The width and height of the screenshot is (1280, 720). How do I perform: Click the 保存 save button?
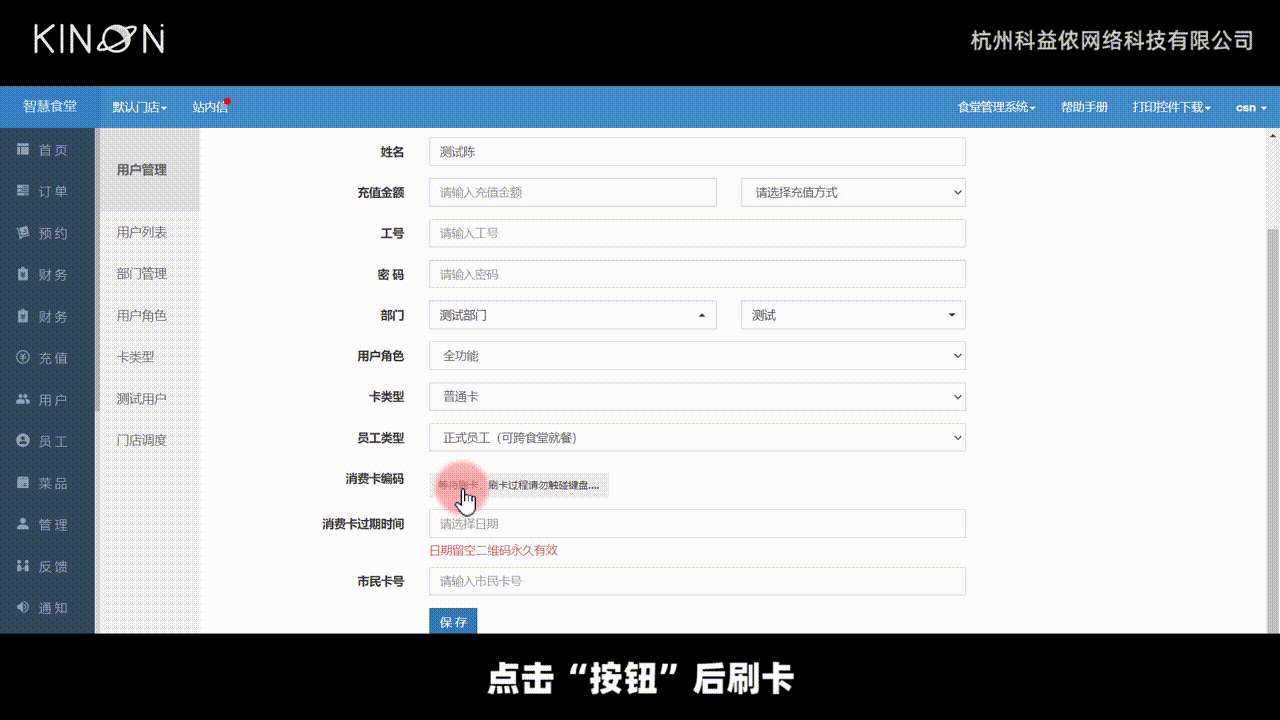(453, 621)
